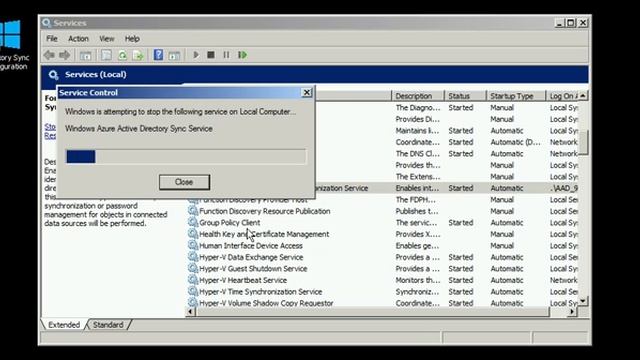Sort by the Status column header
This screenshot has height=360, width=640.
465,96
